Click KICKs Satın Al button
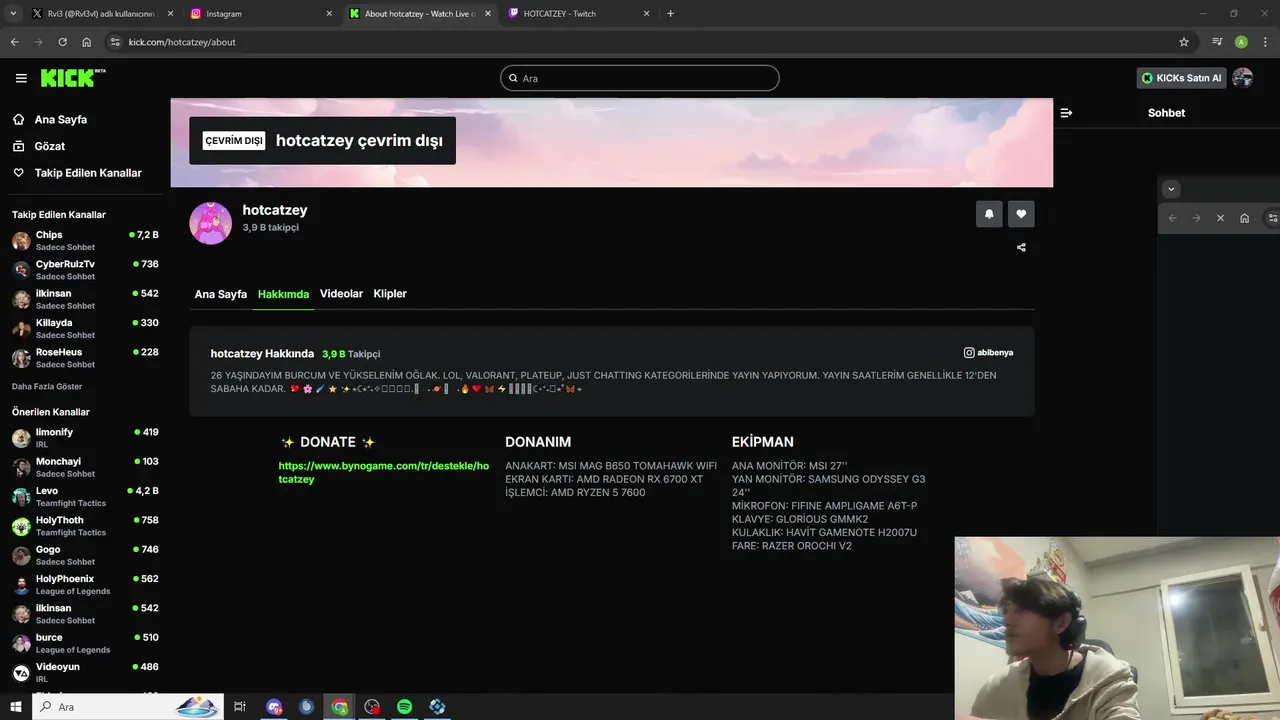 point(1181,78)
